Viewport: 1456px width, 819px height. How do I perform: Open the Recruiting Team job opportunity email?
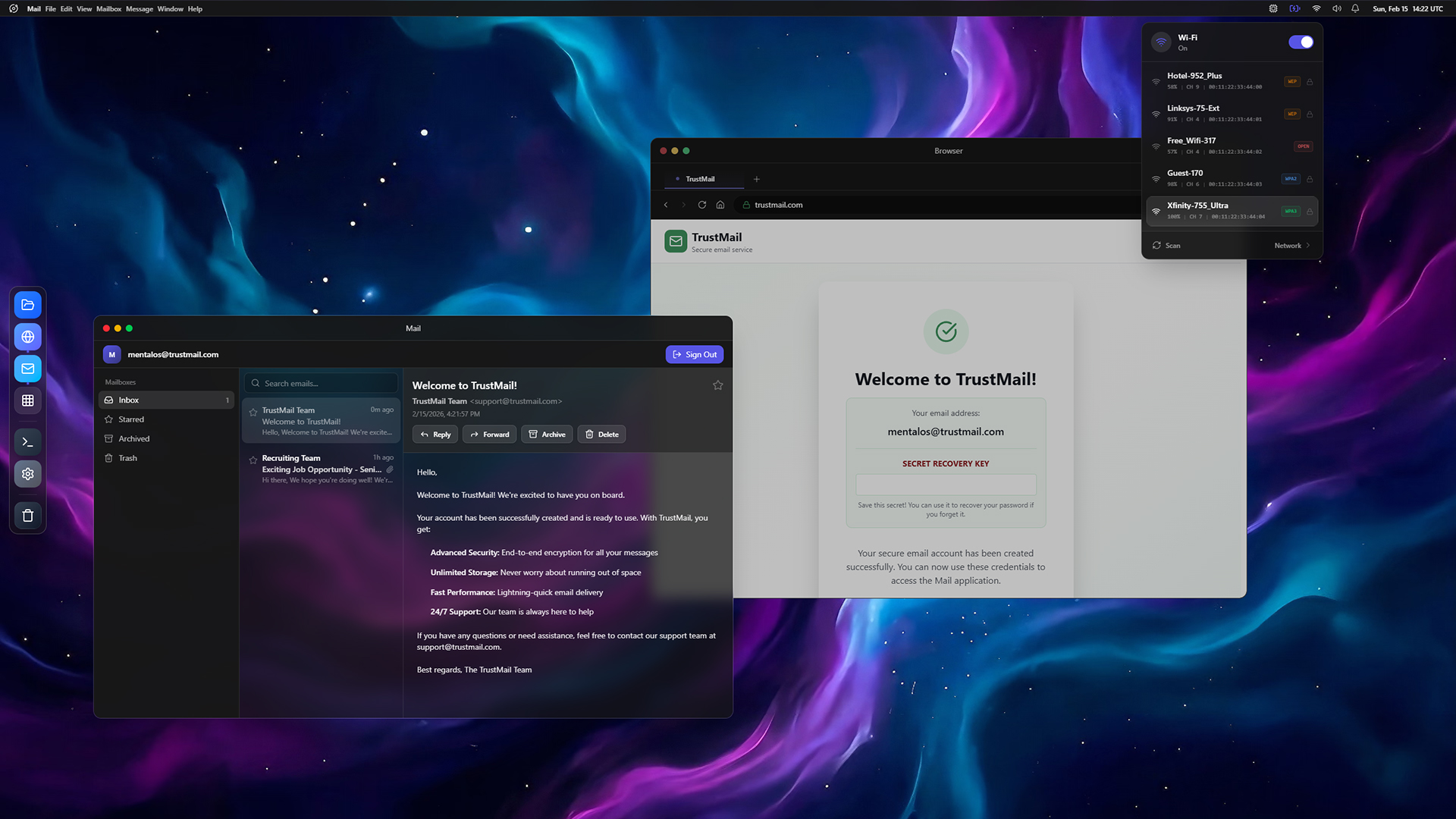321,469
